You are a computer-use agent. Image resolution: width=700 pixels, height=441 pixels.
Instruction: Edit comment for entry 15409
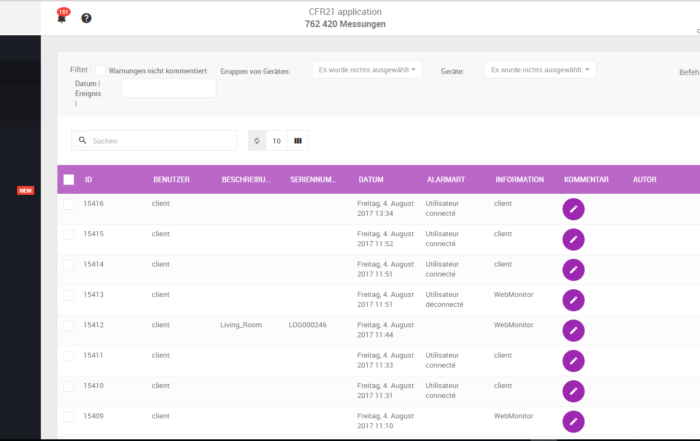pyautogui.click(x=573, y=422)
